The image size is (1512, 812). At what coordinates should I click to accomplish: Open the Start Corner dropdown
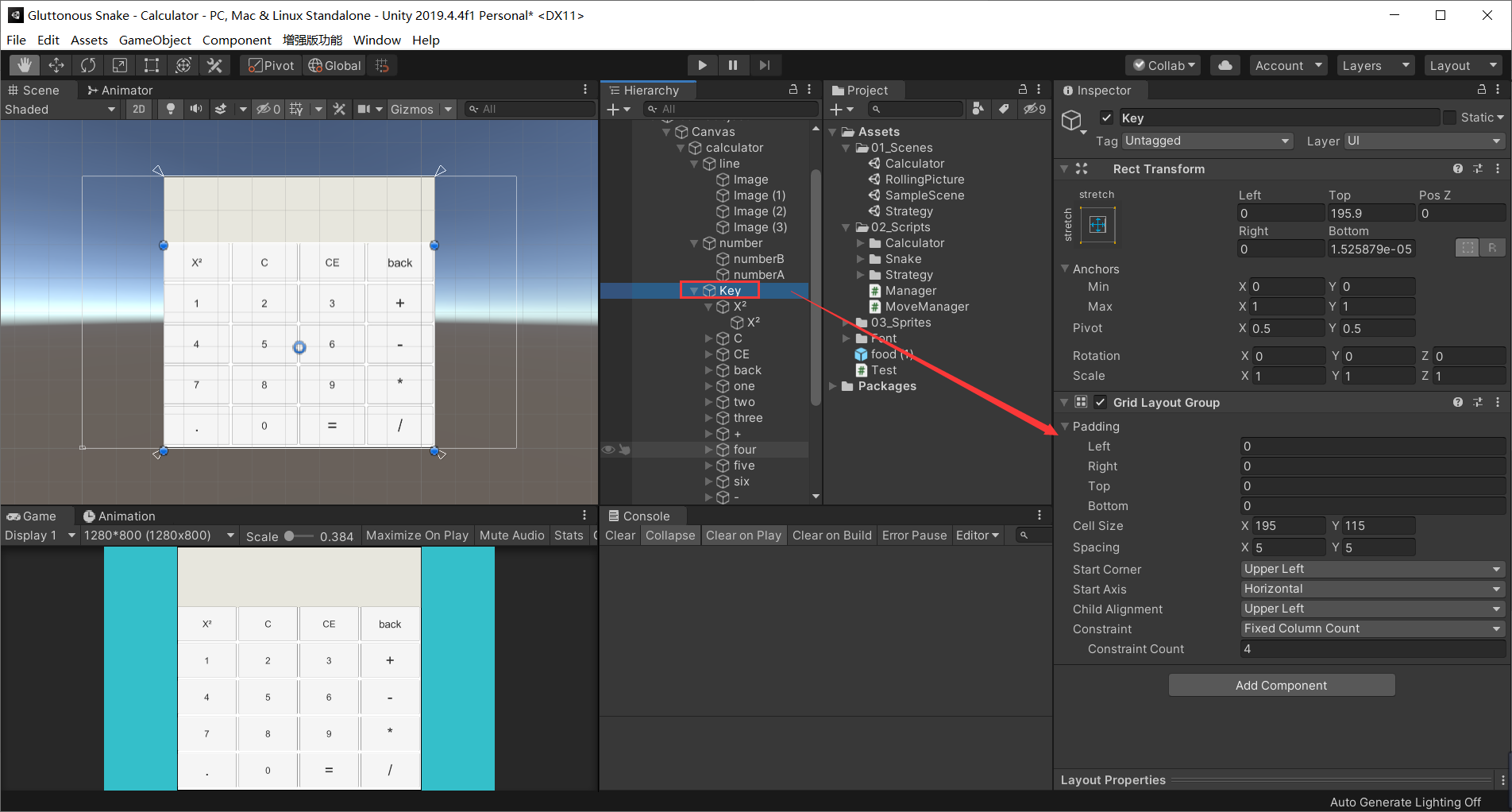(x=1371, y=569)
